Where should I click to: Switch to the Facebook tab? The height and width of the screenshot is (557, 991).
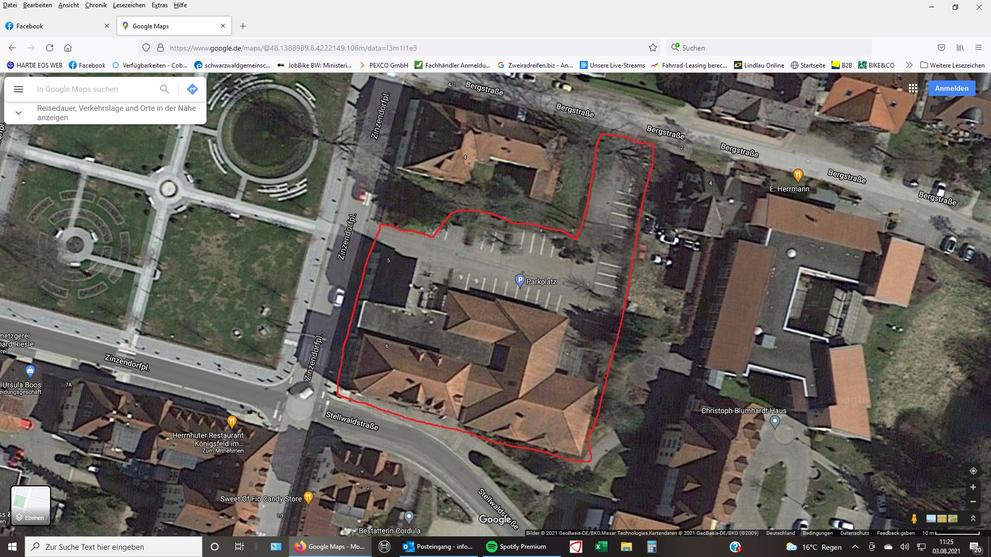click(55, 26)
